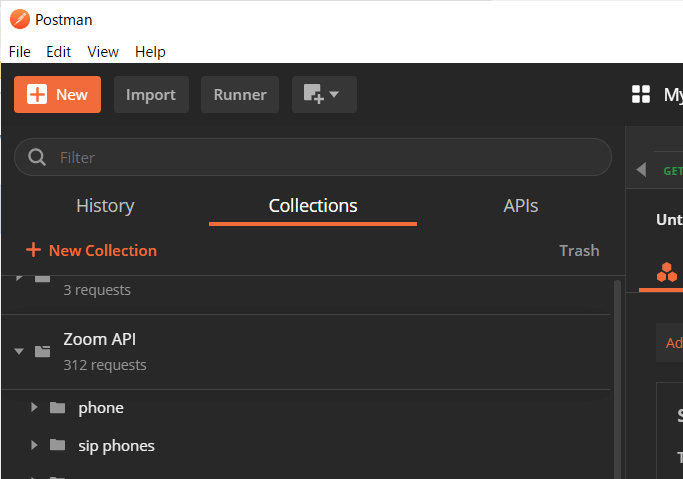Open the Help menu

[x=150, y=52]
